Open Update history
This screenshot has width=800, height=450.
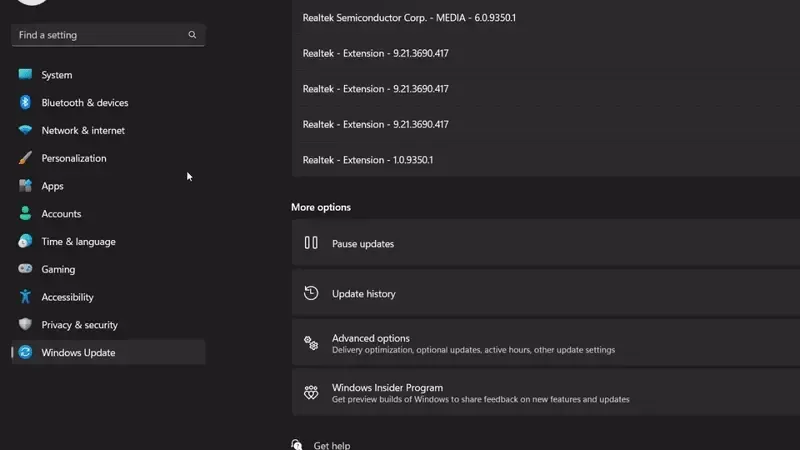click(x=363, y=294)
